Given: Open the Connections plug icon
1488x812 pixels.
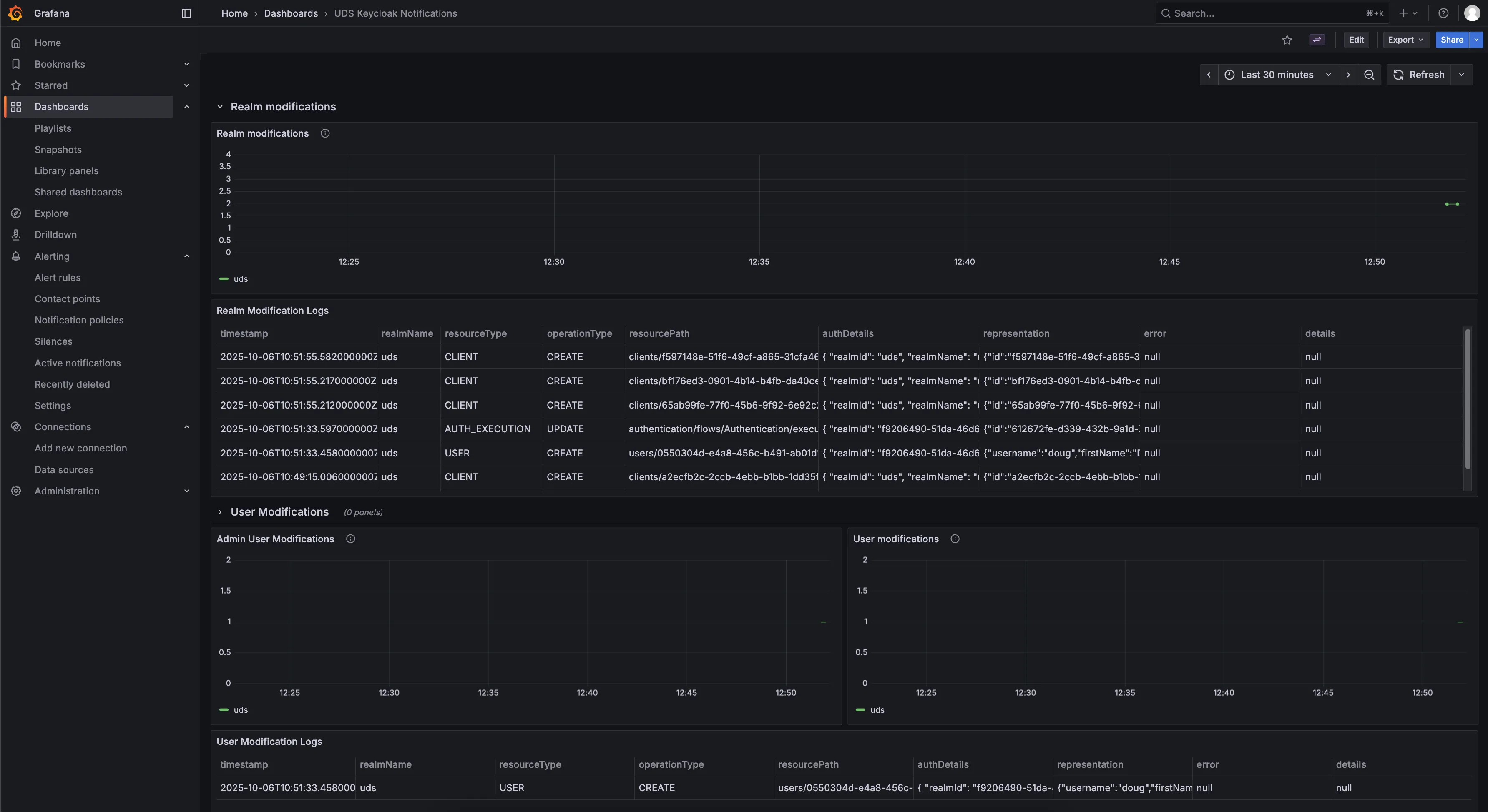Looking at the screenshot, I should click(x=15, y=427).
